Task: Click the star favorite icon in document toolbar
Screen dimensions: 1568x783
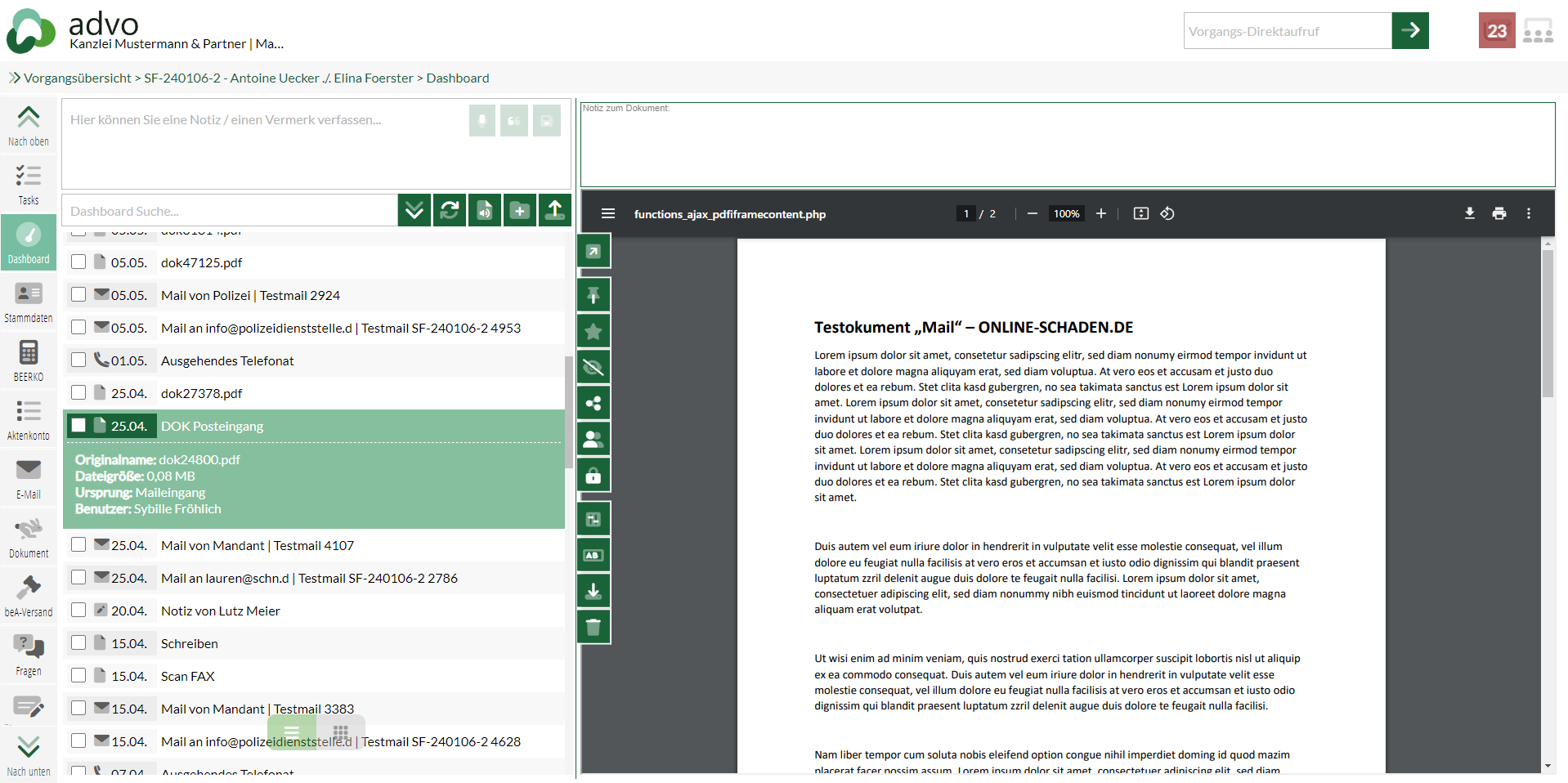Action: (x=594, y=331)
